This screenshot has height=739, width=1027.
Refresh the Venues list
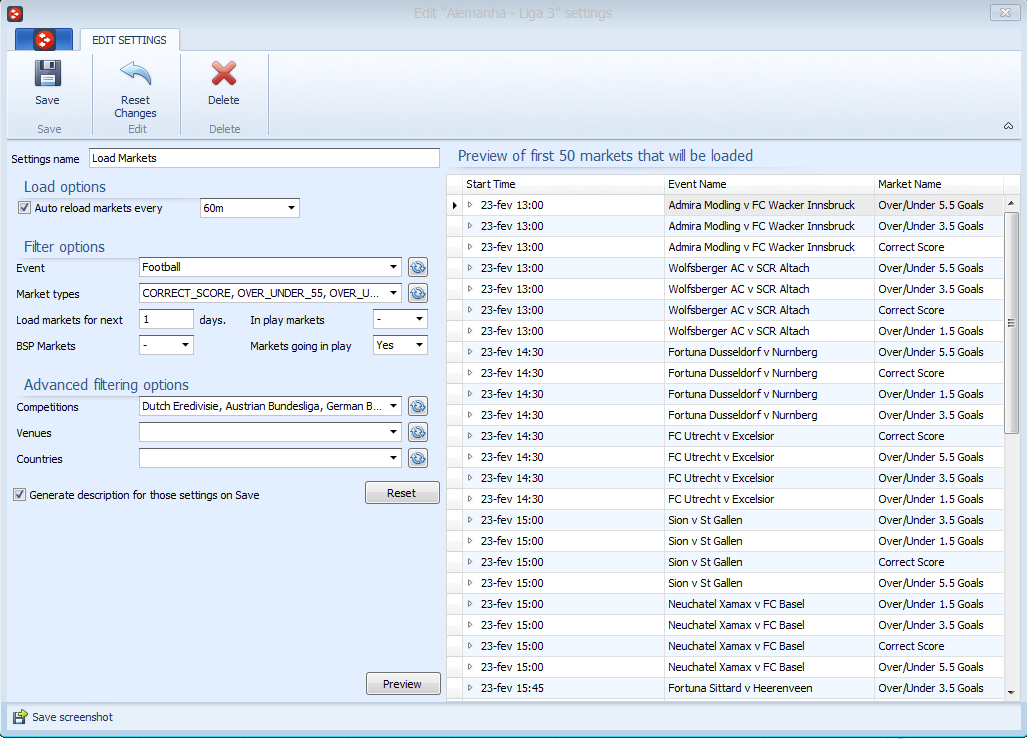pos(418,432)
